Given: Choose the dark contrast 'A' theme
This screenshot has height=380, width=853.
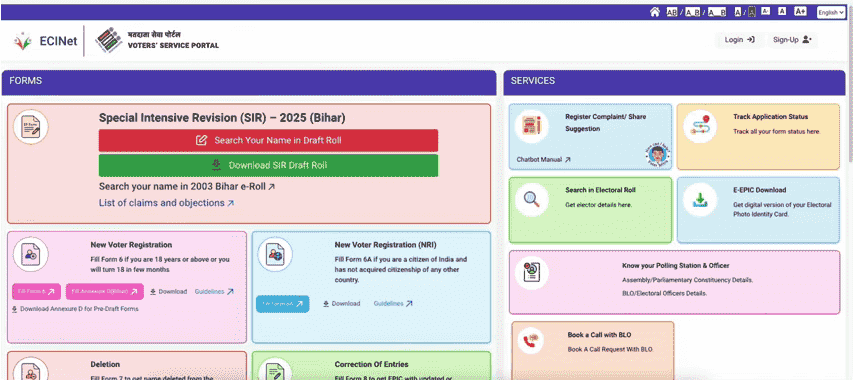Looking at the screenshot, I should (751, 12).
